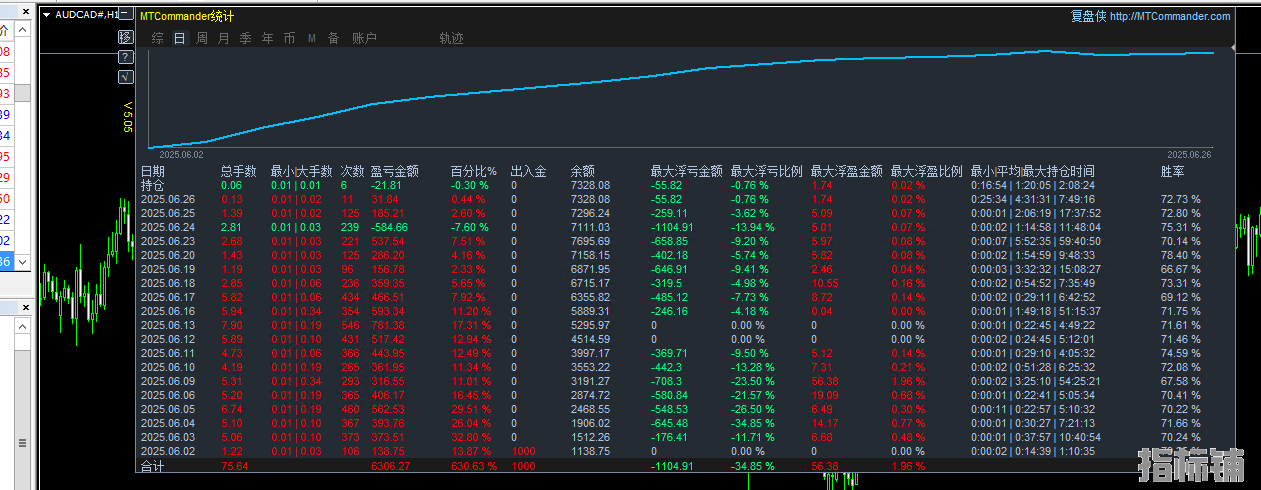Image resolution: width=1261 pixels, height=490 pixels.
Task: Open help with the ? button
Action: (x=125, y=57)
